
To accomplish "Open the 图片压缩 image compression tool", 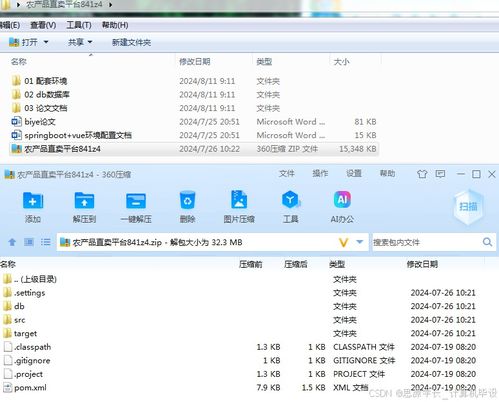I will click(239, 207).
